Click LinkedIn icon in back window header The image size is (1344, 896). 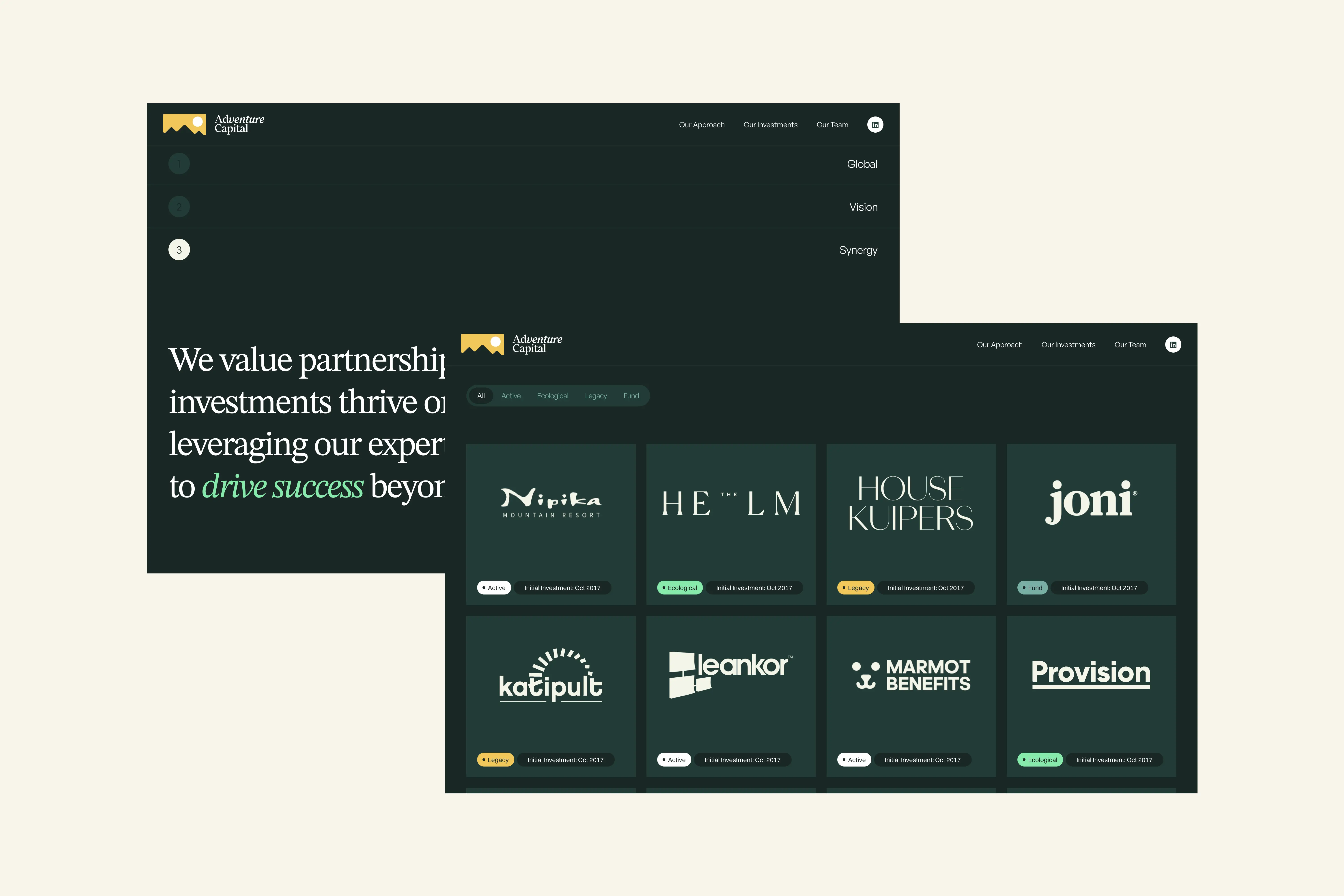point(875,125)
